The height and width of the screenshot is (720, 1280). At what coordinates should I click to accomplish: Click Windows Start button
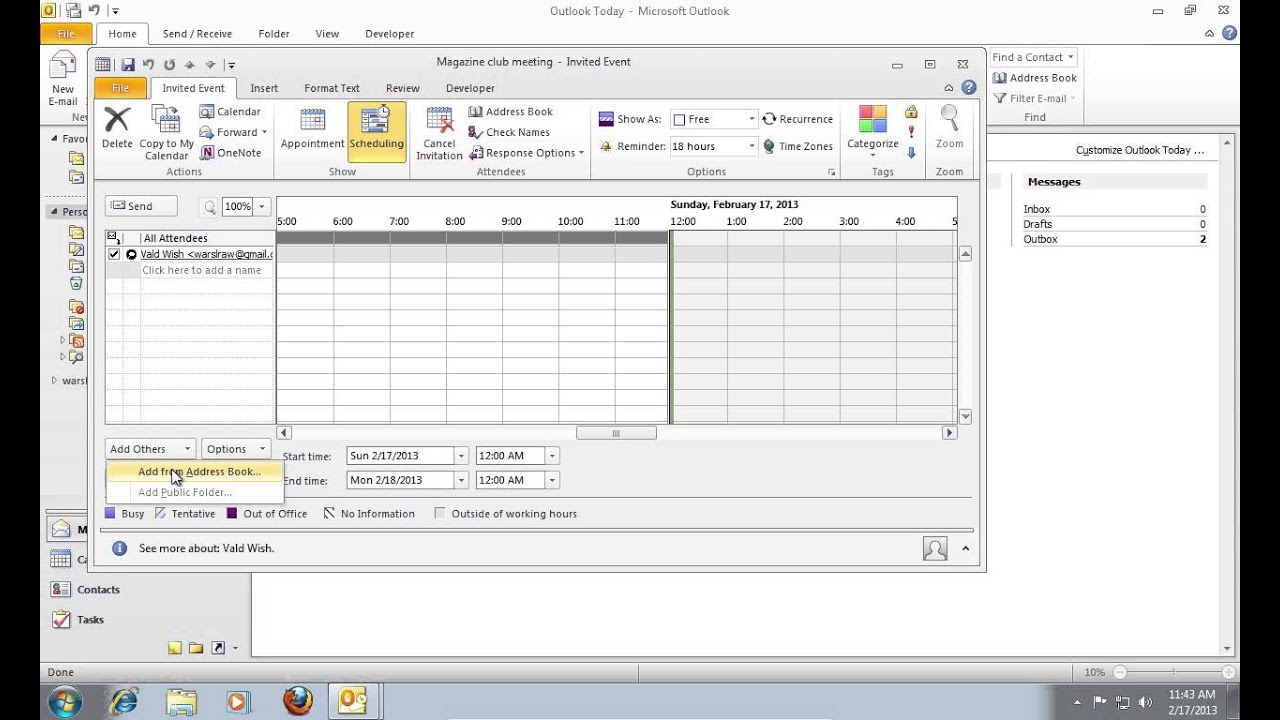click(63, 700)
